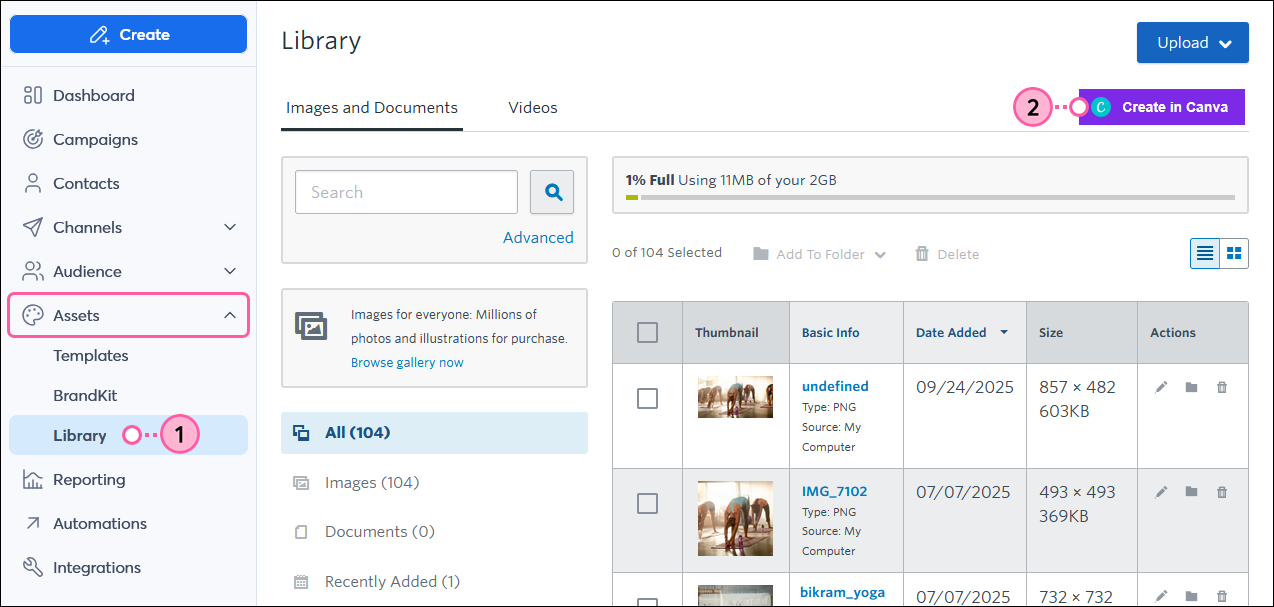The height and width of the screenshot is (607, 1274).
Task: Click into the Search input field
Action: pyautogui.click(x=406, y=192)
